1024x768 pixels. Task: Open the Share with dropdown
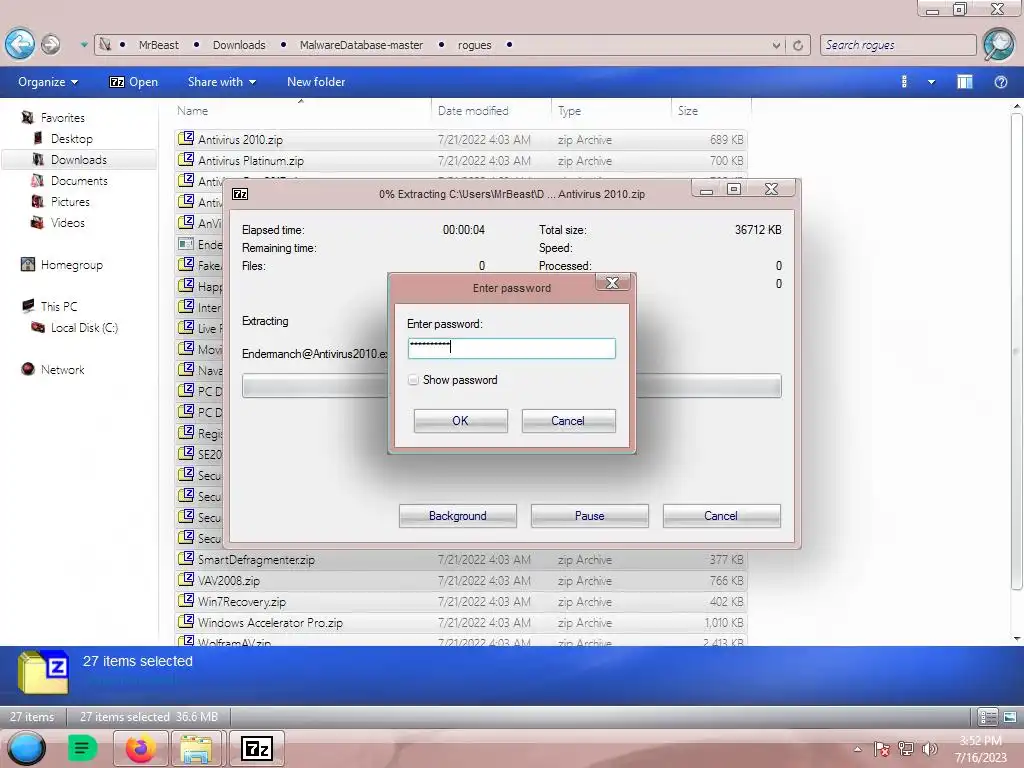pyautogui.click(x=221, y=82)
